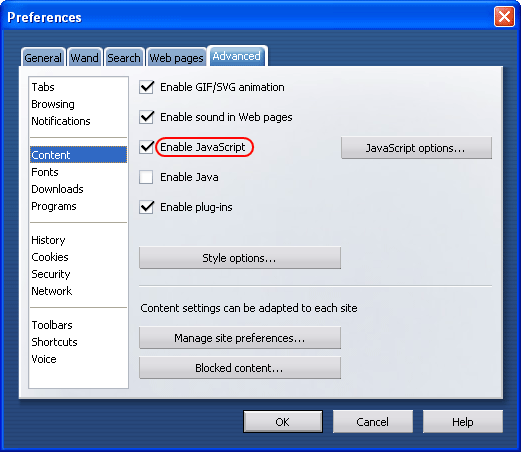Disable the Enable JavaScript checkbox
Screen dimensions: 521x452
pyautogui.click(x=146, y=147)
